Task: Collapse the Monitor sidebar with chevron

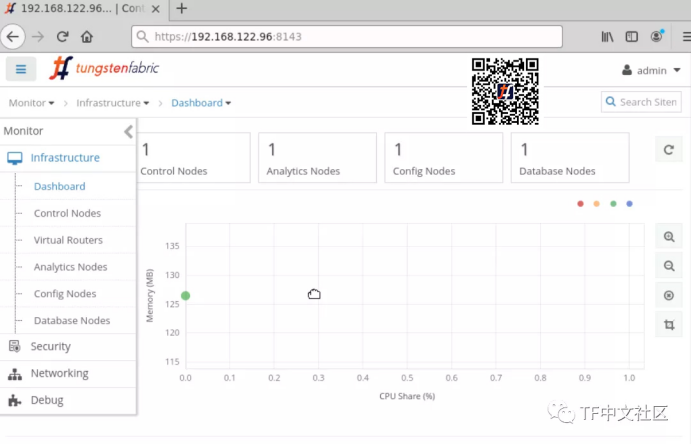Action: click(x=128, y=131)
